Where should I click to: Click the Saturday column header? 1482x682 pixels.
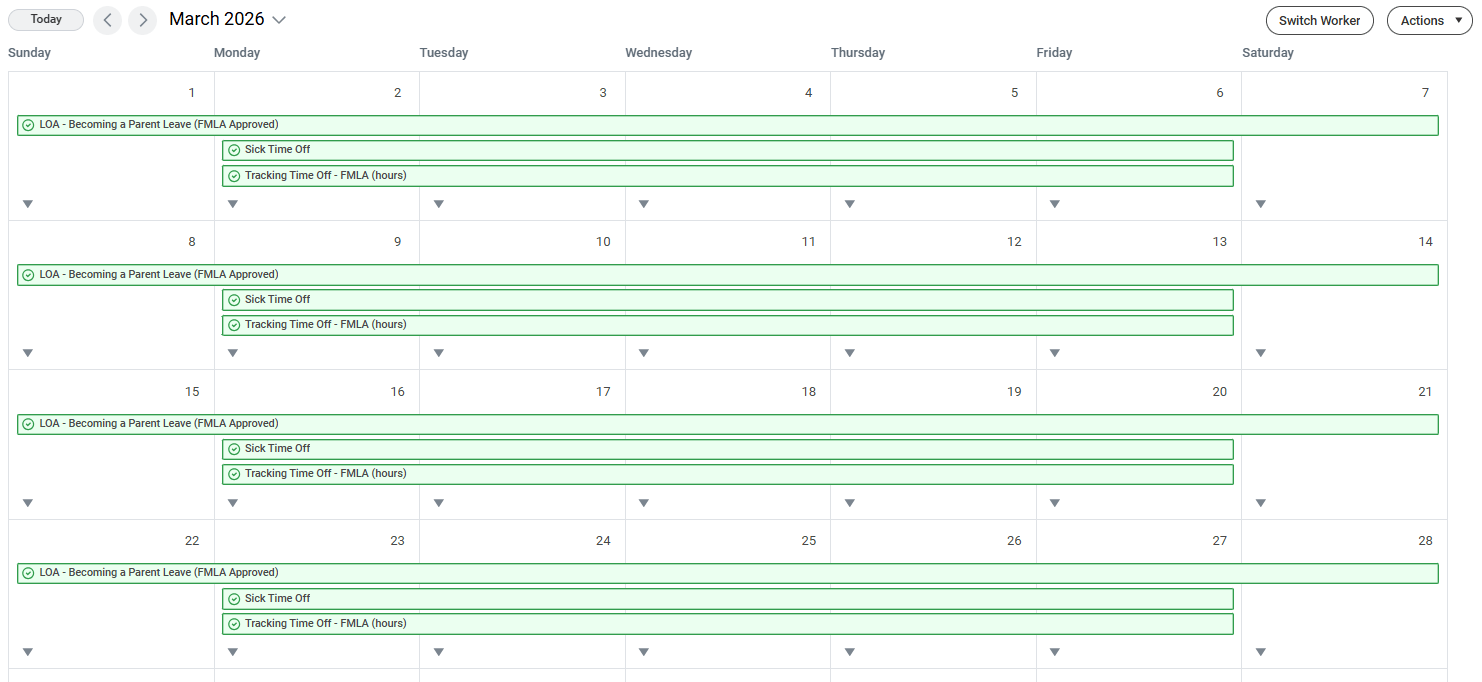[x=1267, y=52]
